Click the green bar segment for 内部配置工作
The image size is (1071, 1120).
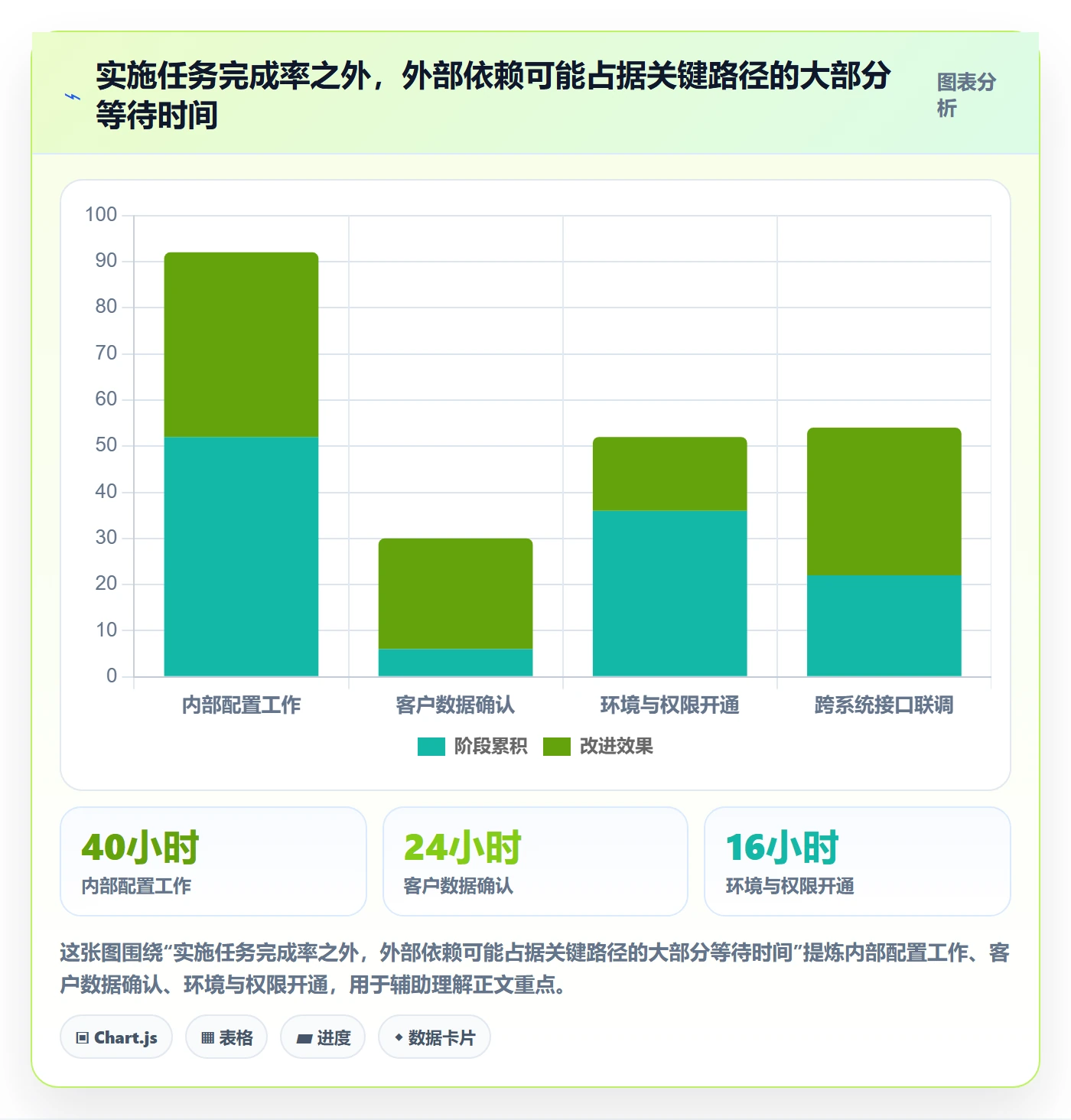coord(241,345)
